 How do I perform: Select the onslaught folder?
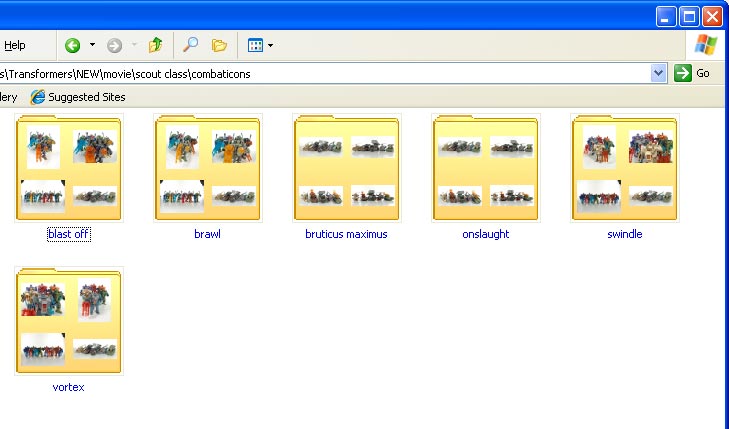[485, 169]
